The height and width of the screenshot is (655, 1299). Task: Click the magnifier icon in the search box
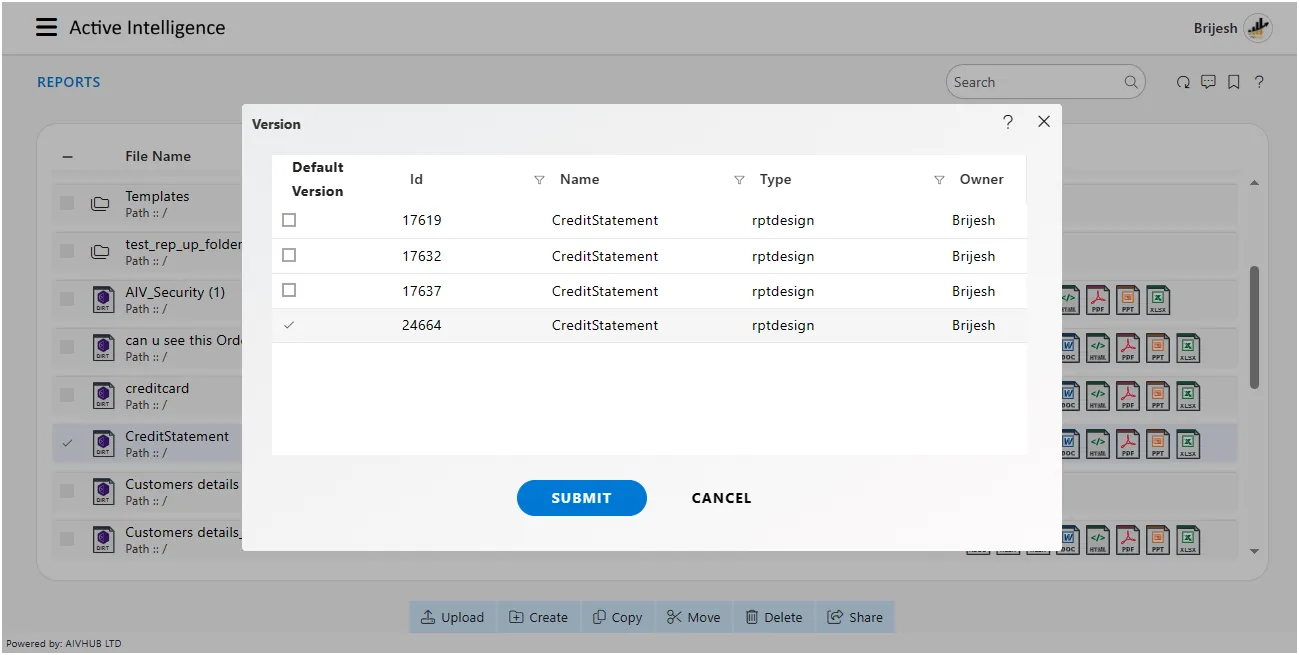point(1131,83)
